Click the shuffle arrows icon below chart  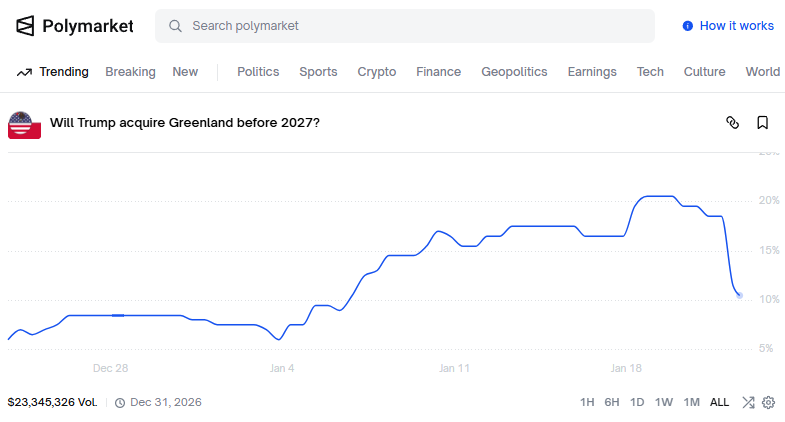click(748, 402)
